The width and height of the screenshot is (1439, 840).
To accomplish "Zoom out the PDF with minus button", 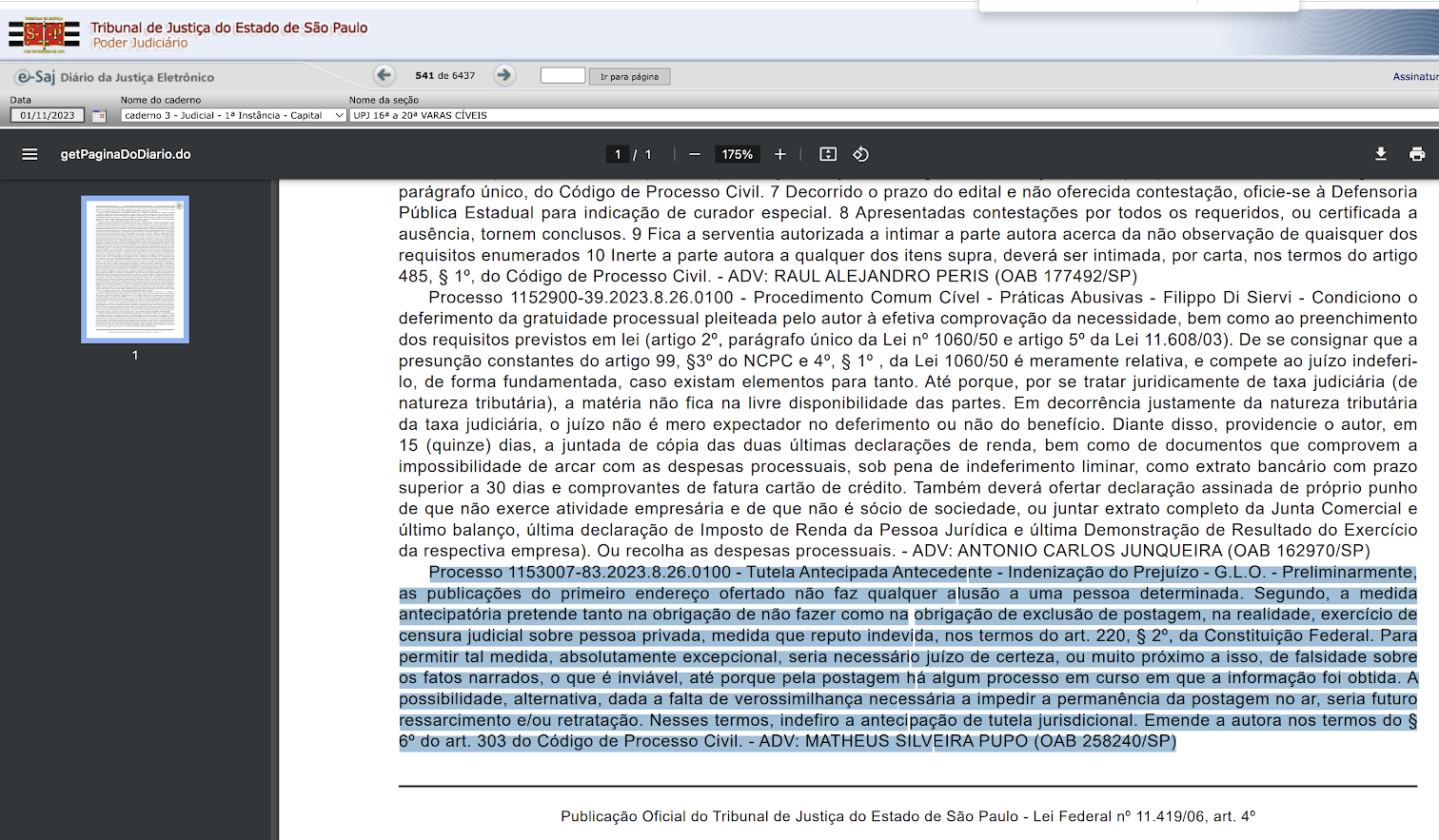I will (x=695, y=154).
